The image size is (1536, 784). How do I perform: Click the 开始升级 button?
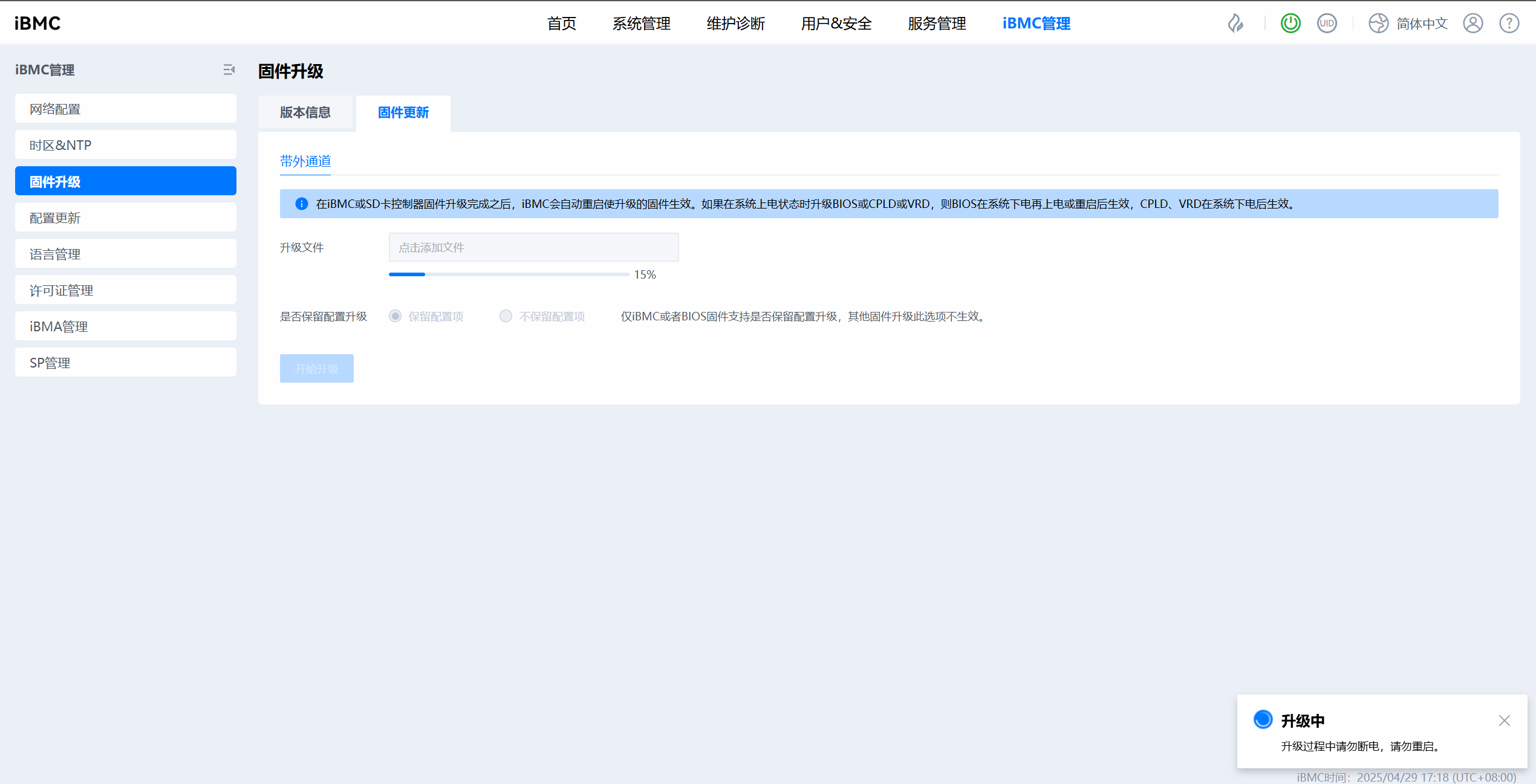point(316,368)
